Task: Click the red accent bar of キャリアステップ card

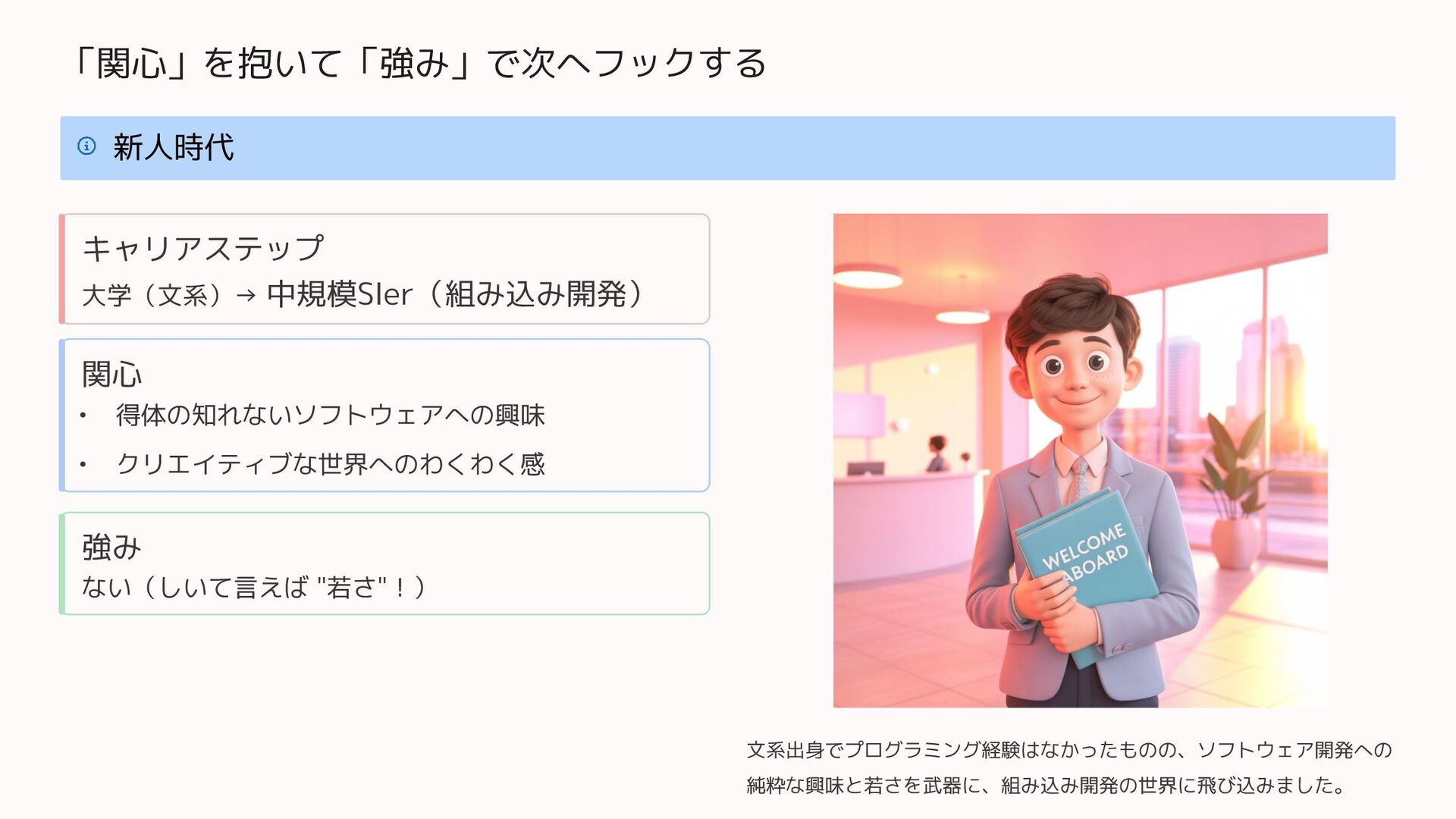Action: (x=62, y=269)
